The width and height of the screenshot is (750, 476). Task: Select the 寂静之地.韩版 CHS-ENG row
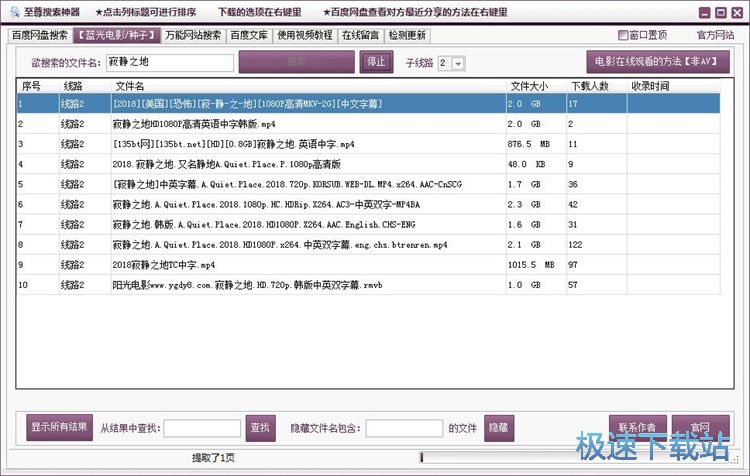coord(368,224)
